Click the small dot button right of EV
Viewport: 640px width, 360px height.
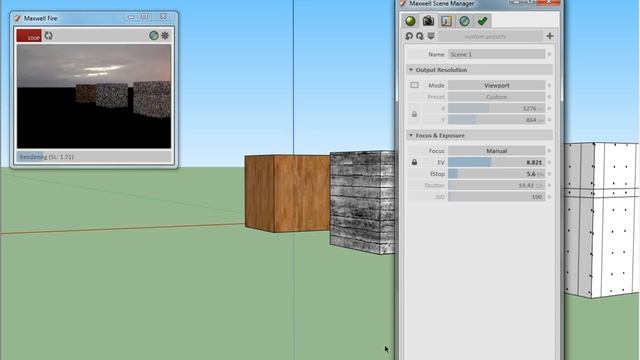[x=549, y=162]
